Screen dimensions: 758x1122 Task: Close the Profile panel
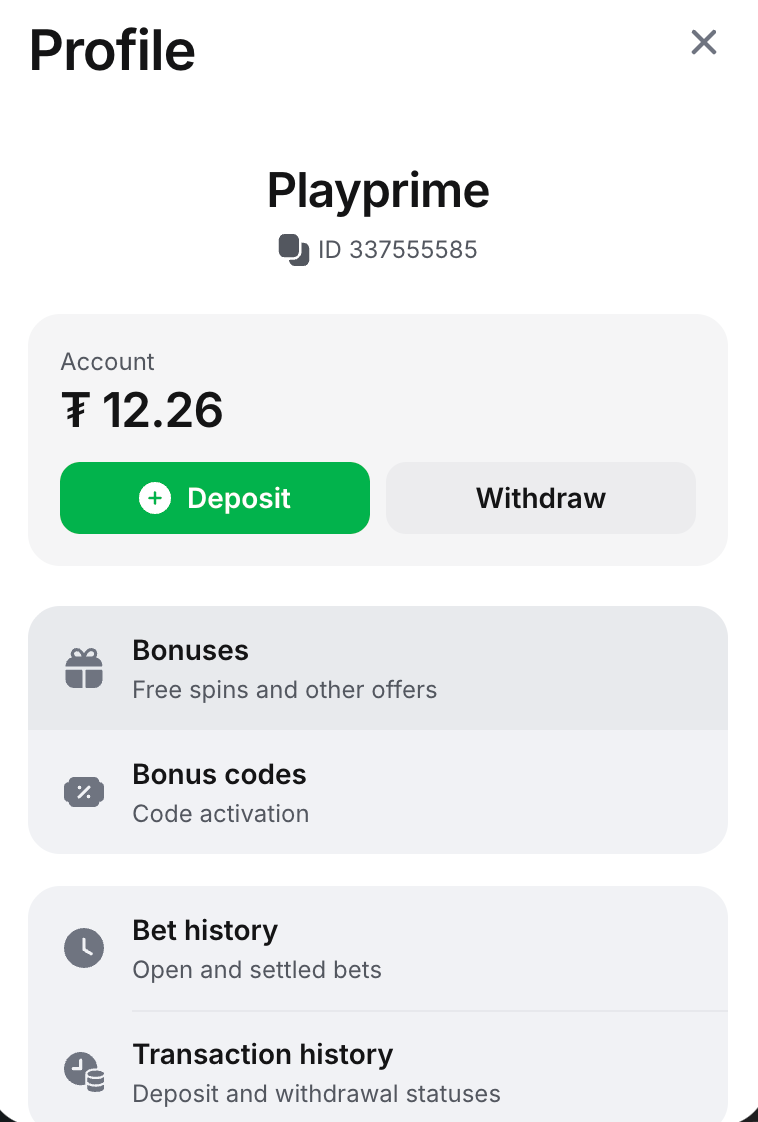pyautogui.click(x=704, y=42)
